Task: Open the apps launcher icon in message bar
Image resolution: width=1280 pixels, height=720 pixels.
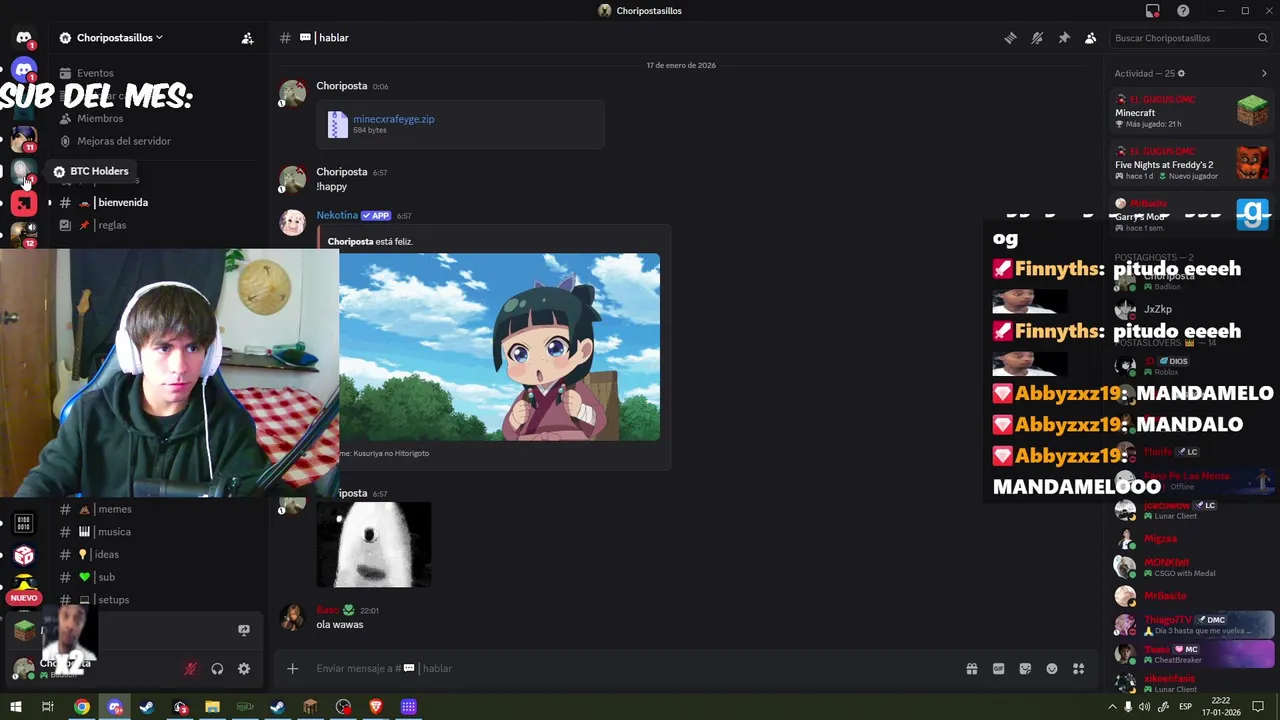Action: coord(1078,669)
